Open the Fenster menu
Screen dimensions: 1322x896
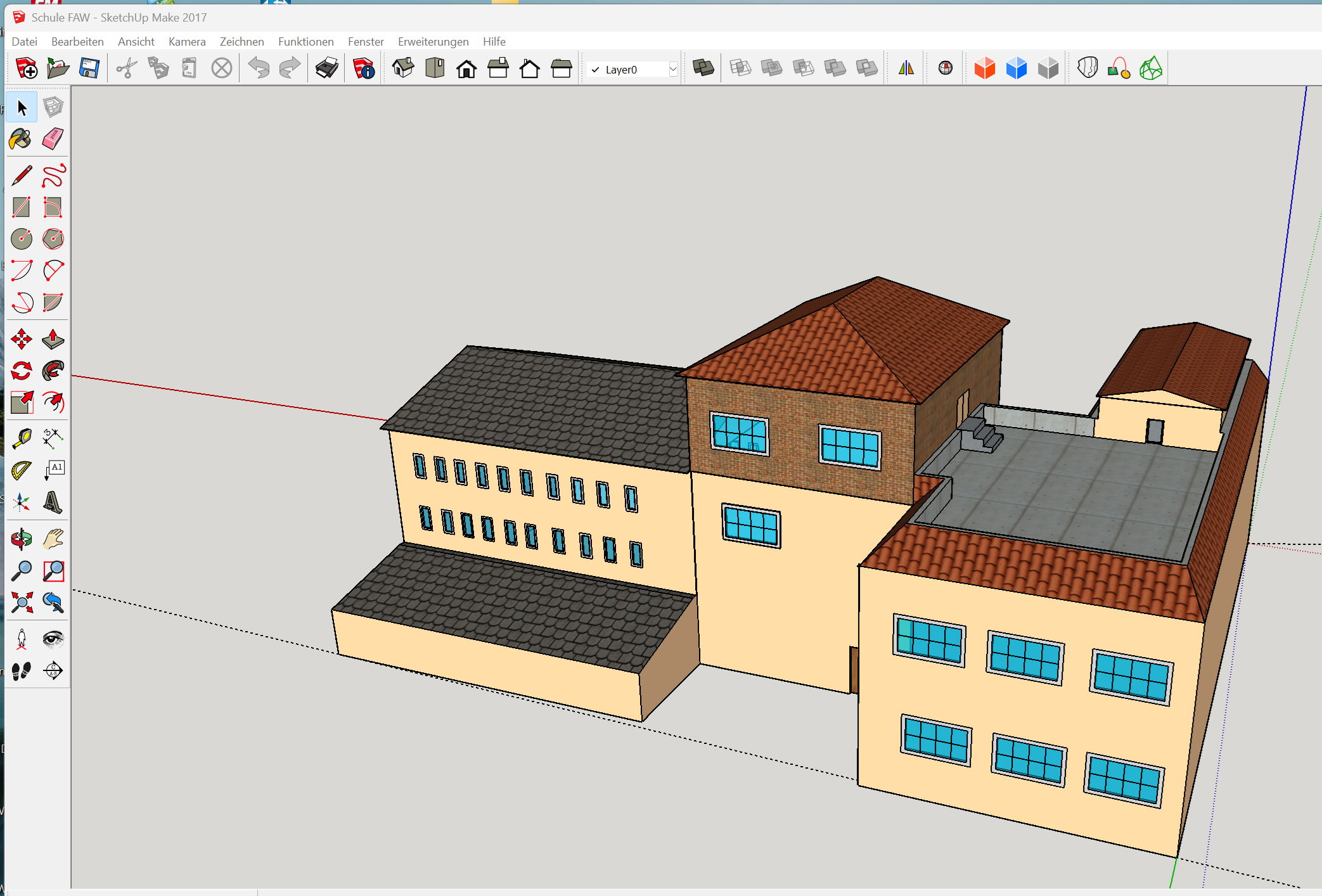366,42
